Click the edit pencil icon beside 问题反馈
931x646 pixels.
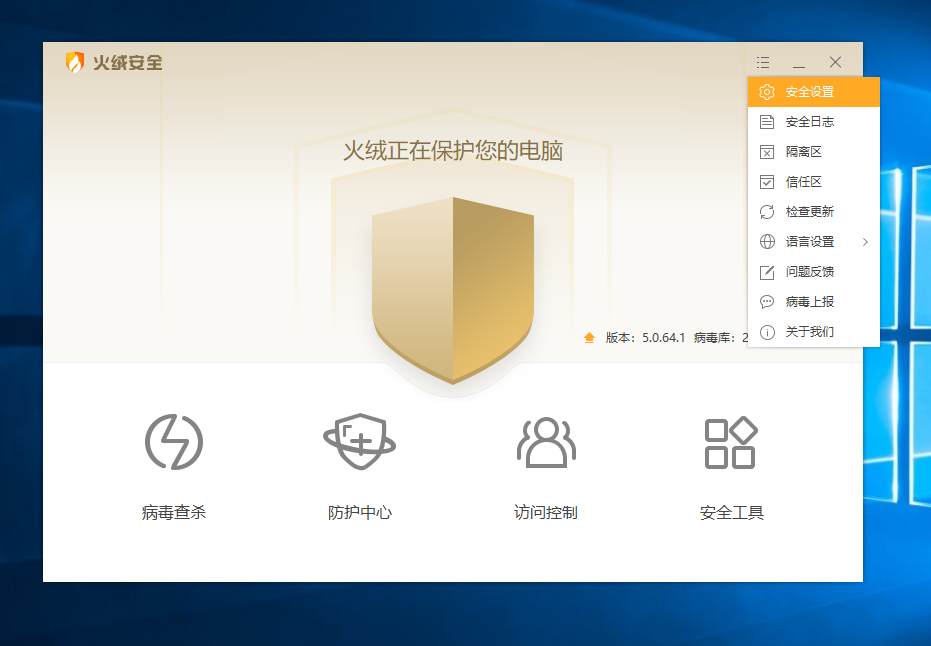tap(767, 272)
